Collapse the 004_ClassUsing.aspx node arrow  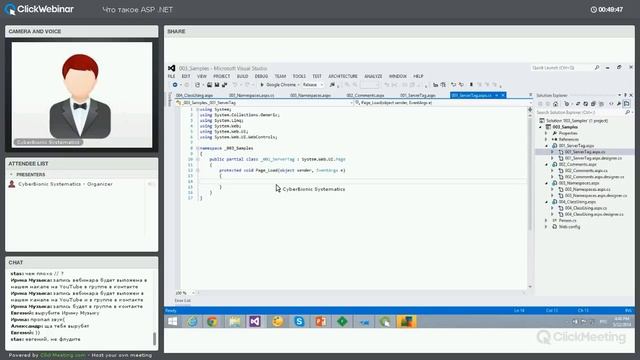(x=546, y=202)
